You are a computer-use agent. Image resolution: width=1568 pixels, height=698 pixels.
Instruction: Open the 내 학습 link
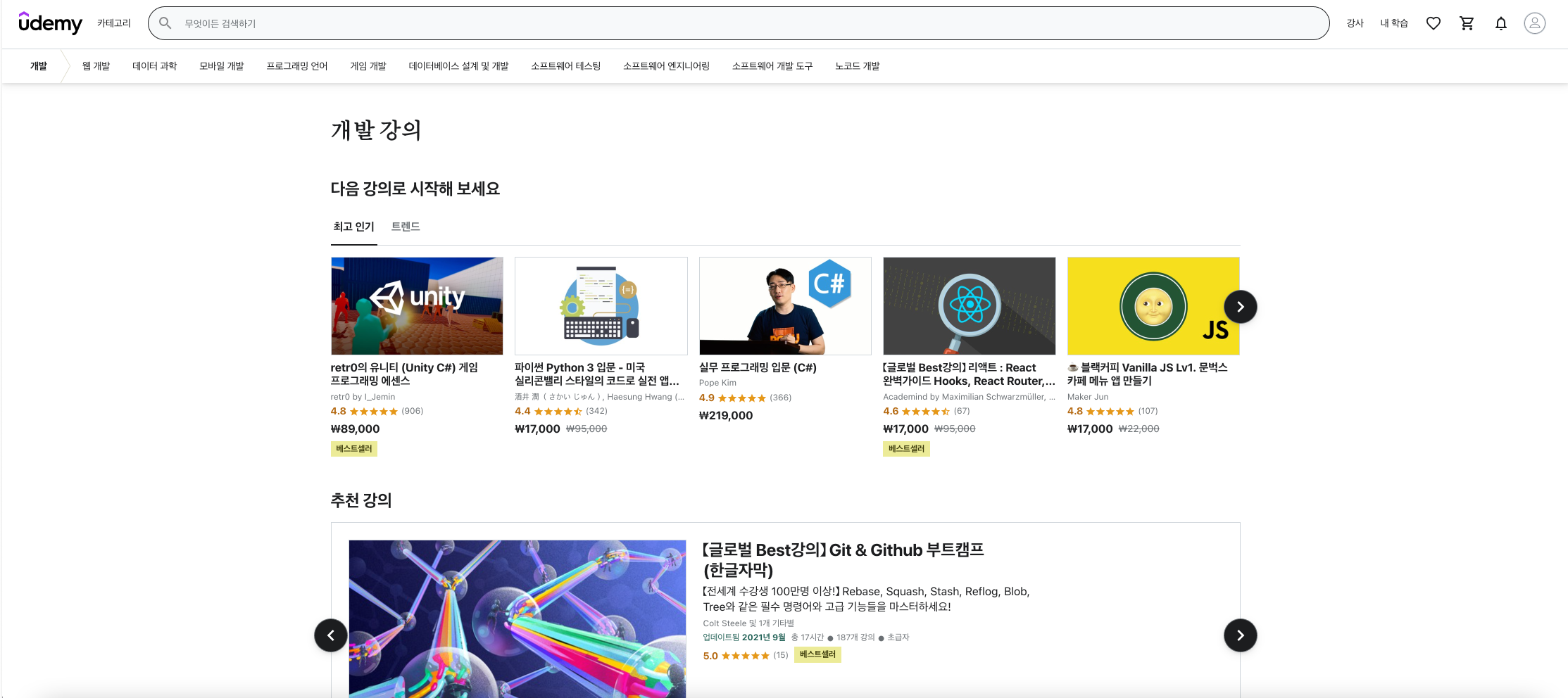(x=1393, y=23)
